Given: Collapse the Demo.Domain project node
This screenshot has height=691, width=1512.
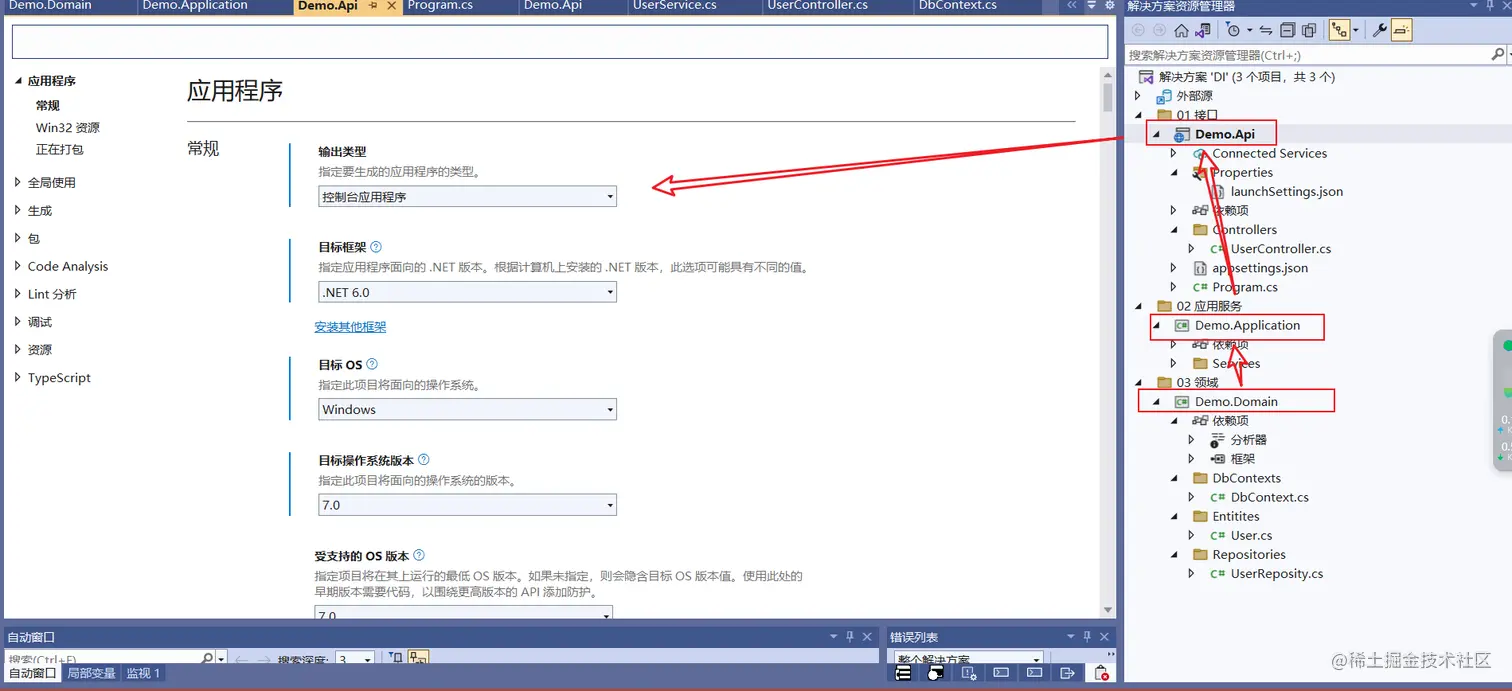Looking at the screenshot, I should [1155, 402].
